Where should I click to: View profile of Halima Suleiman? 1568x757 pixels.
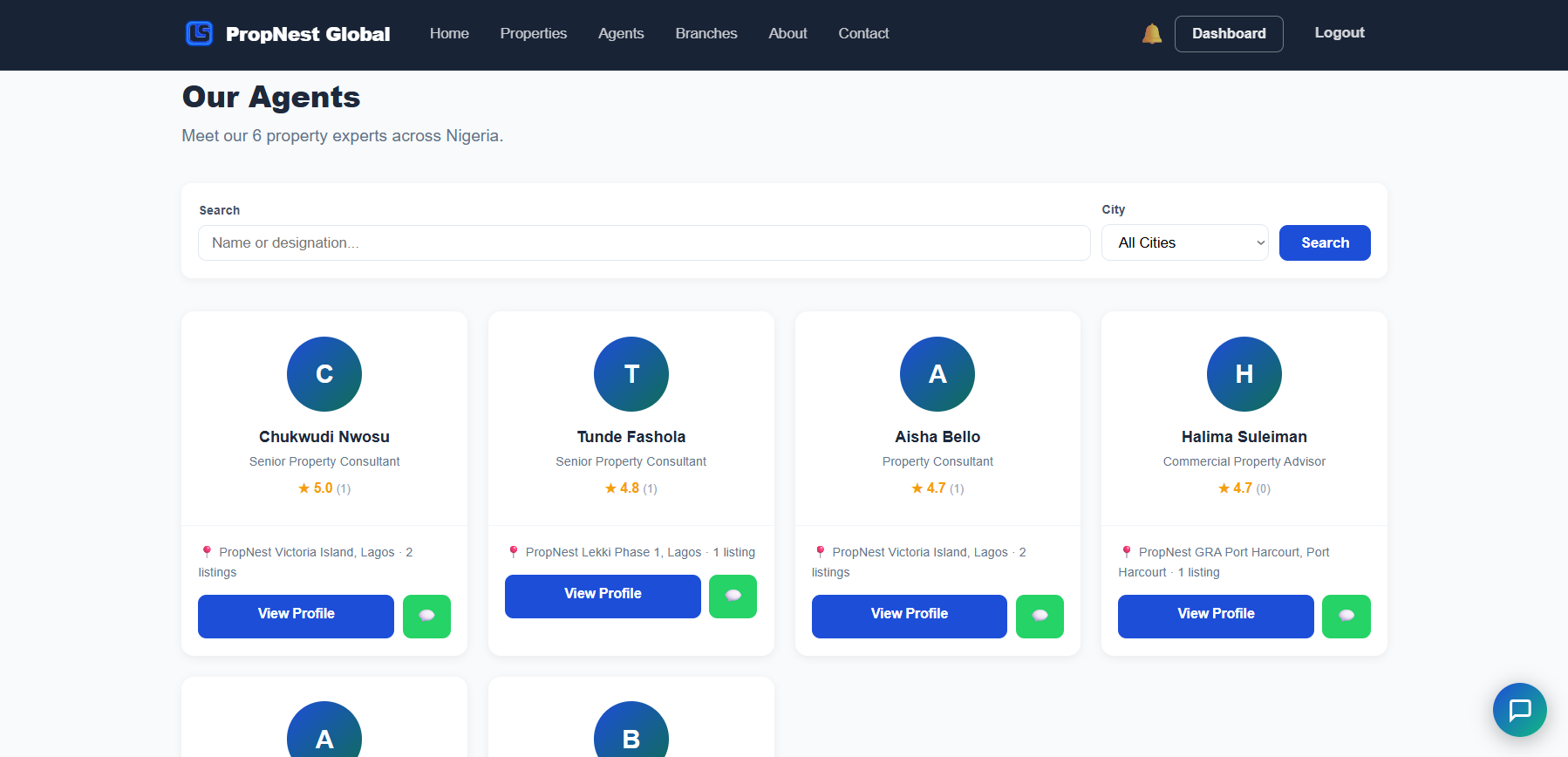[1216, 616]
